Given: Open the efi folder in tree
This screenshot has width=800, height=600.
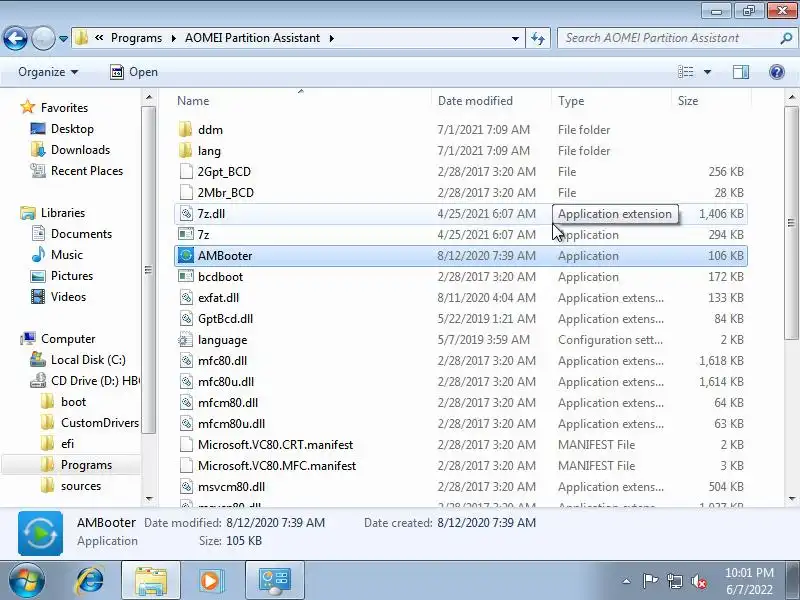Looking at the screenshot, I should (67, 443).
